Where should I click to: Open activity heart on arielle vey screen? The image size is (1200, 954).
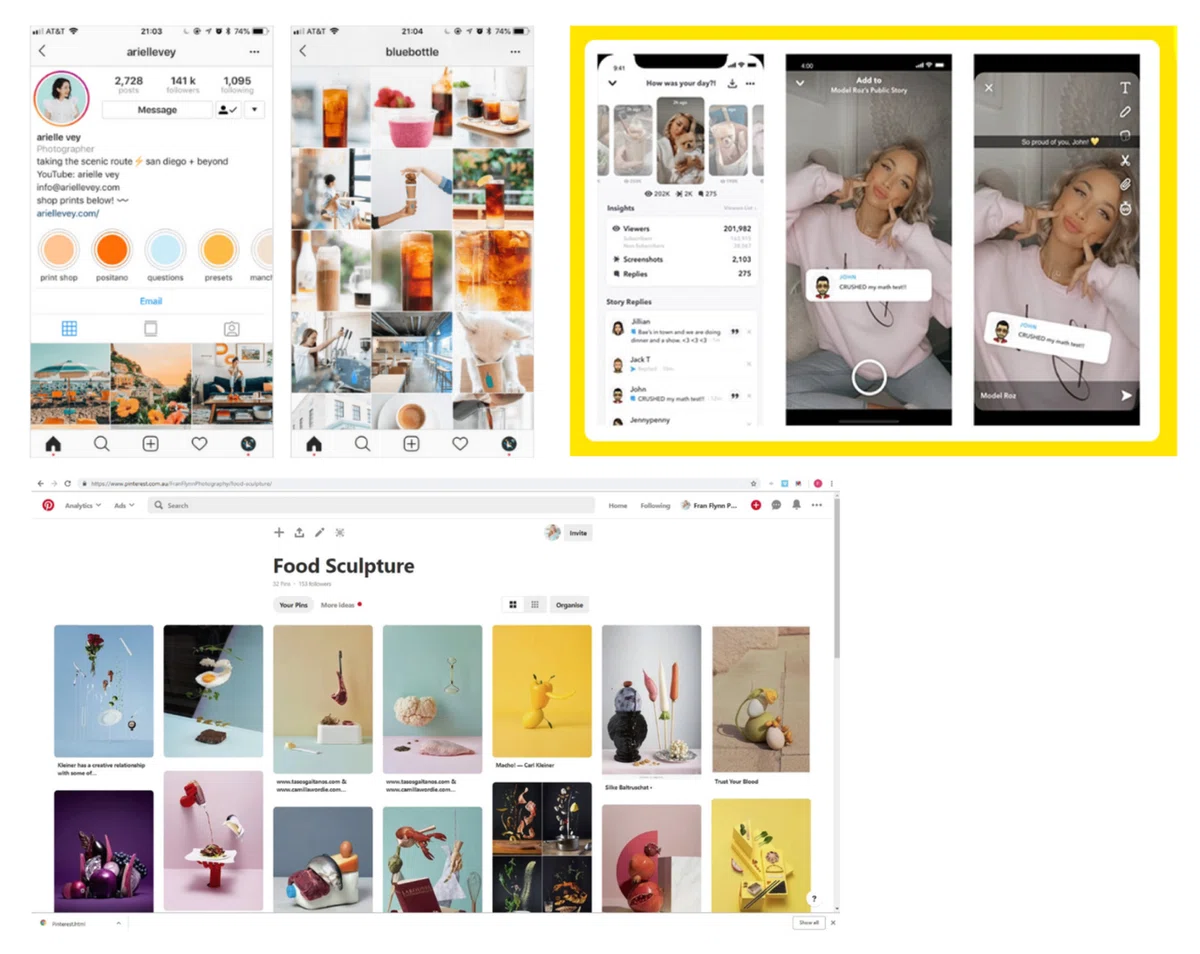(x=199, y=443)
